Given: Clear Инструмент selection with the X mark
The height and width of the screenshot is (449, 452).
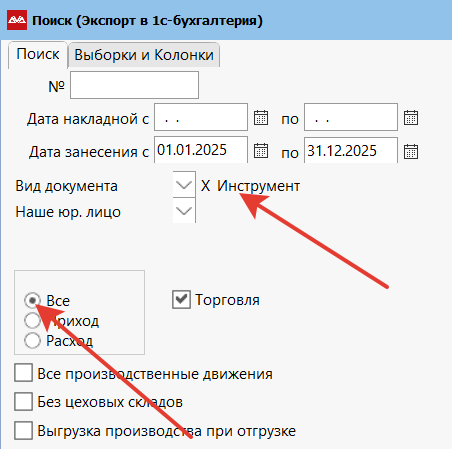Looking at the screenshot, I should (x=205, y=186).
